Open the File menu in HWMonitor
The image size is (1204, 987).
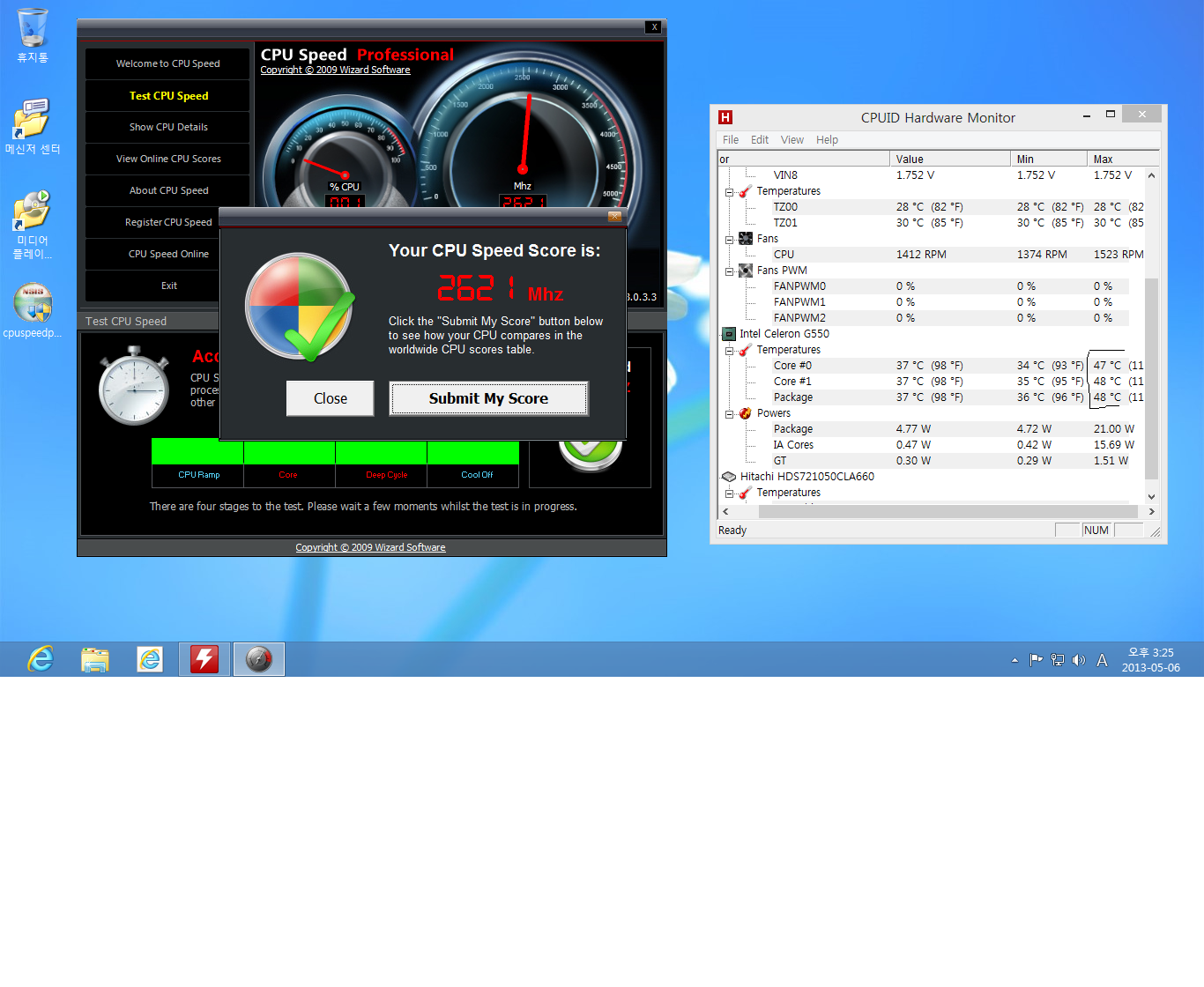(x=731, y=140)
